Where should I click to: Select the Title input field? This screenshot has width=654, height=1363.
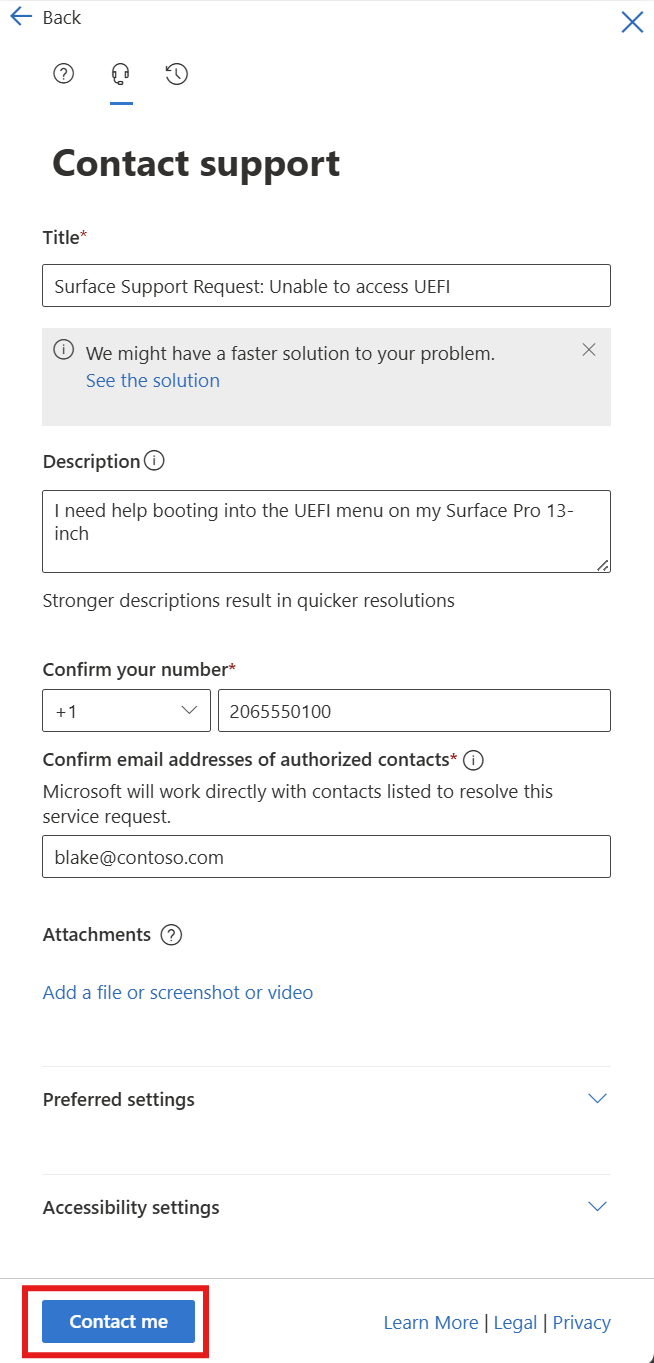click(326, 285)
